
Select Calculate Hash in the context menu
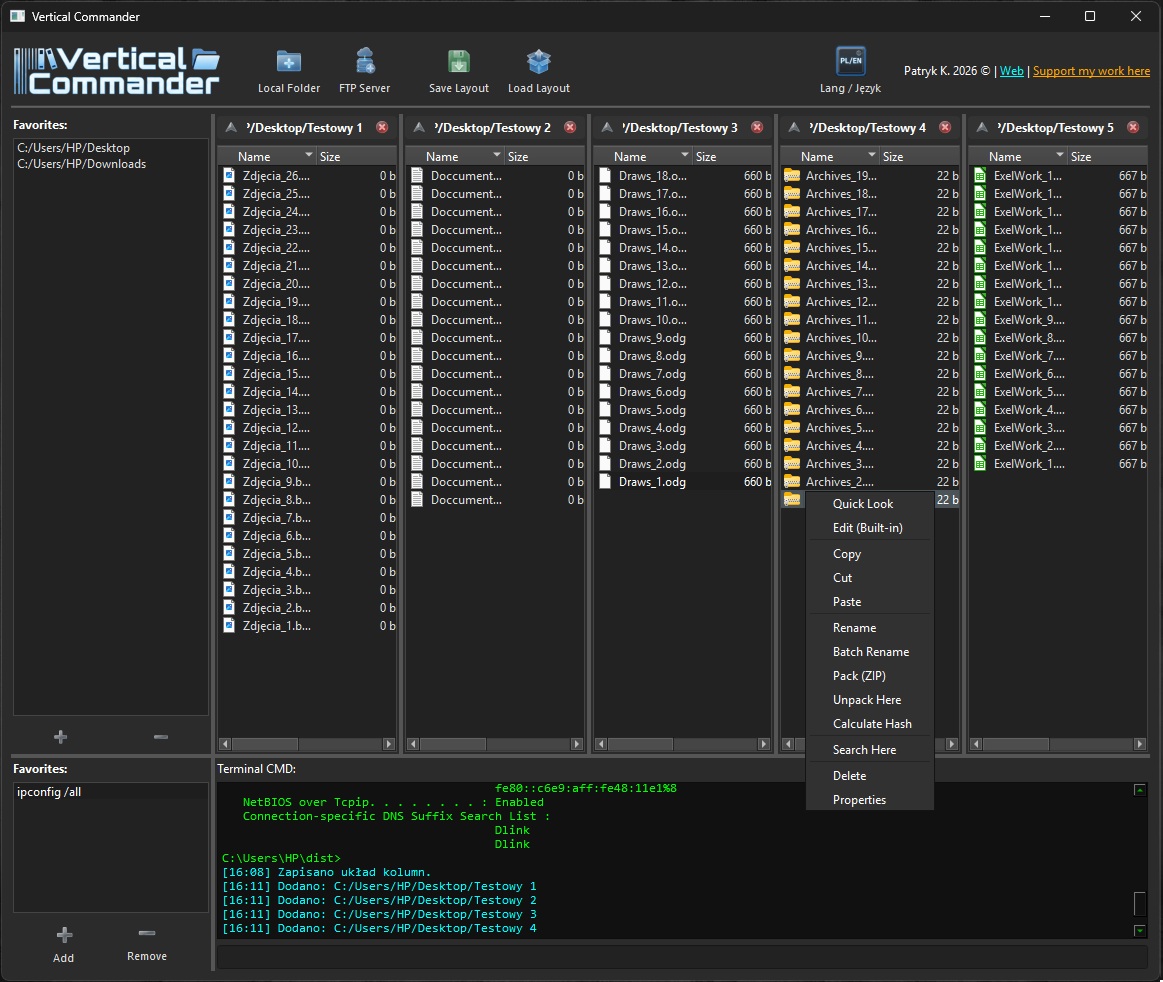(872, 724)
